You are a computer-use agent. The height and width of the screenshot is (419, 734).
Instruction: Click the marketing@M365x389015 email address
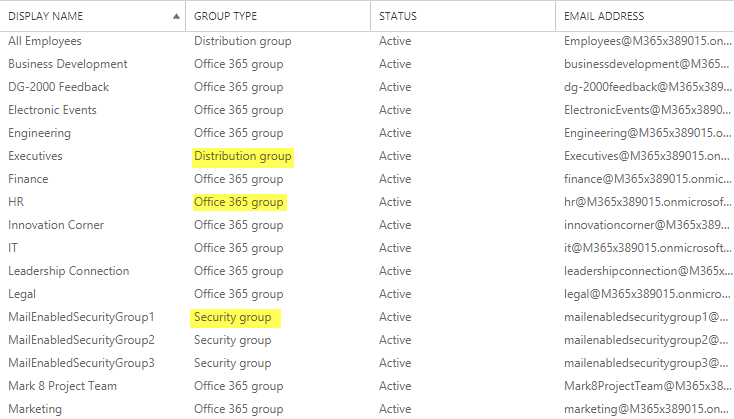[x=647, y=409]
